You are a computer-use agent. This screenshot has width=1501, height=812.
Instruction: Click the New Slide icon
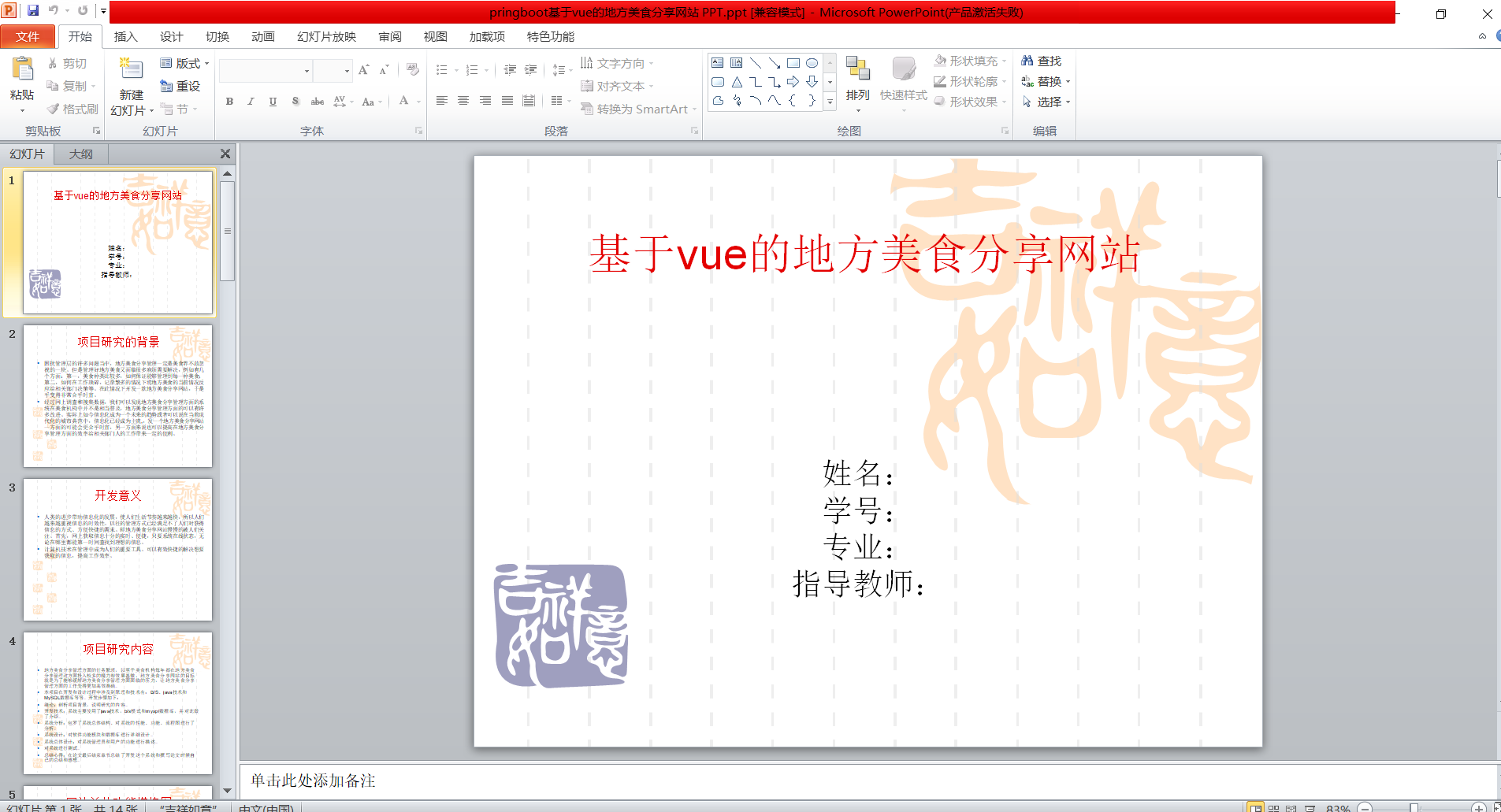[131, 70]
